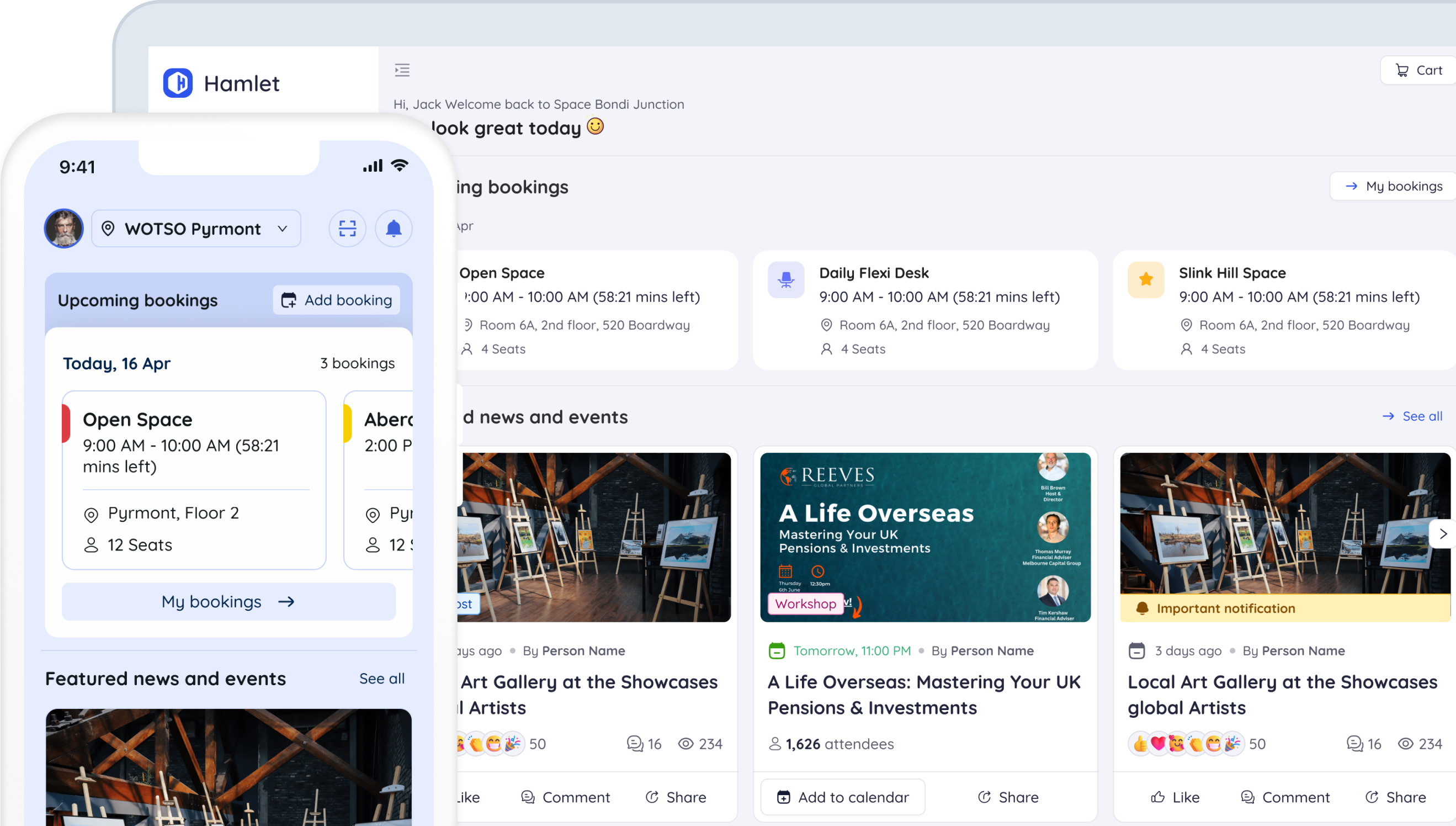Open the rightmost Art Gallery post image

pos(1285,523)
